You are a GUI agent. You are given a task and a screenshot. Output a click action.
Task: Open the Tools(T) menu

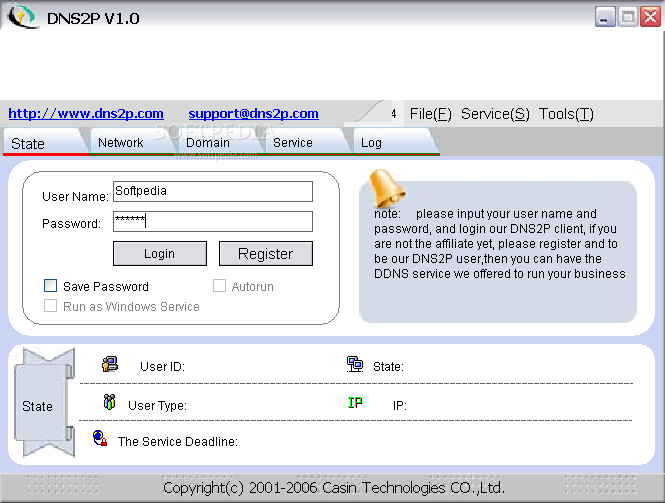566,114
